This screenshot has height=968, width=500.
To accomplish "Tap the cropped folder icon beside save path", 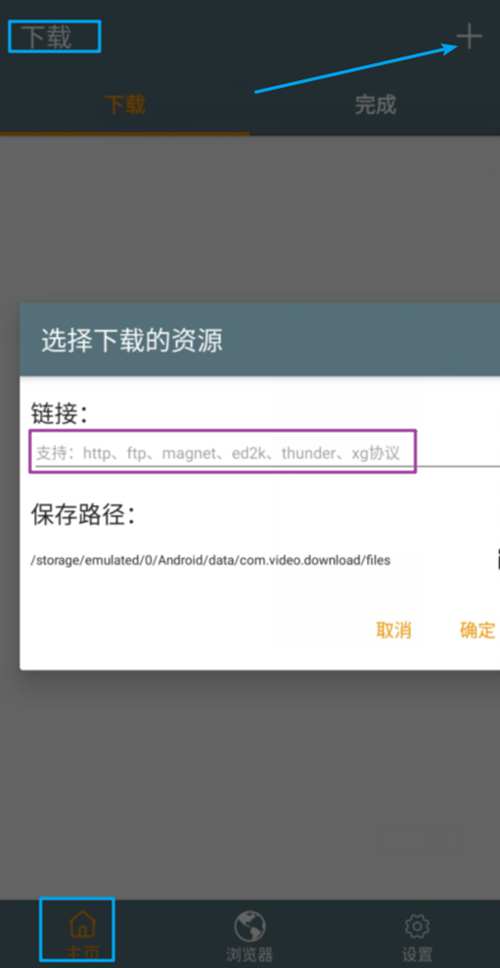I will [x=498, y=559].
